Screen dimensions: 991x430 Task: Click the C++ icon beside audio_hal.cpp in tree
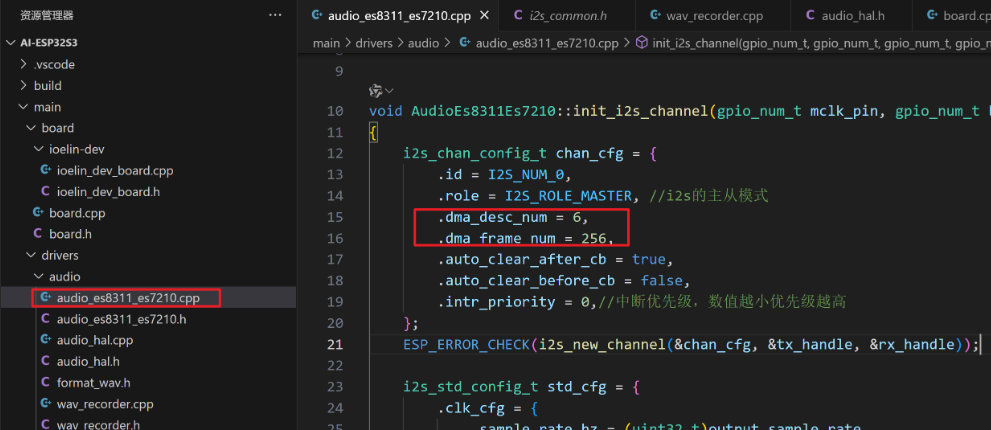[45, 340]
